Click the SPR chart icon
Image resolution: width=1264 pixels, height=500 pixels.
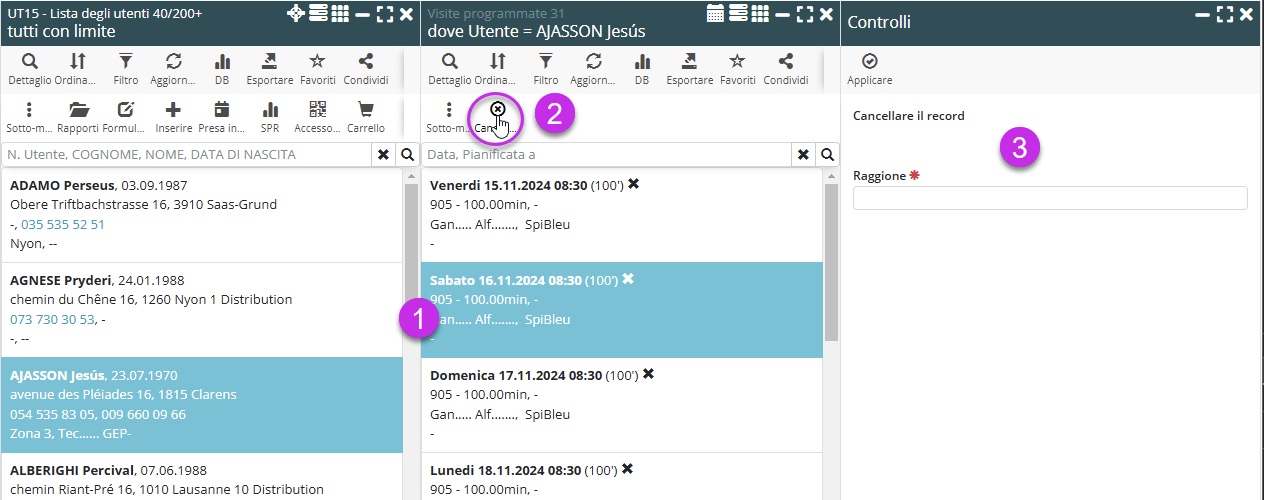(x=270, y=110)
